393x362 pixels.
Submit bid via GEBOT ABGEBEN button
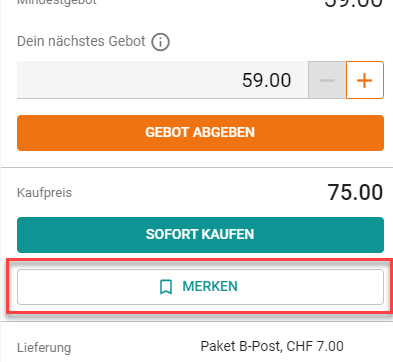[x=200, y=133]
